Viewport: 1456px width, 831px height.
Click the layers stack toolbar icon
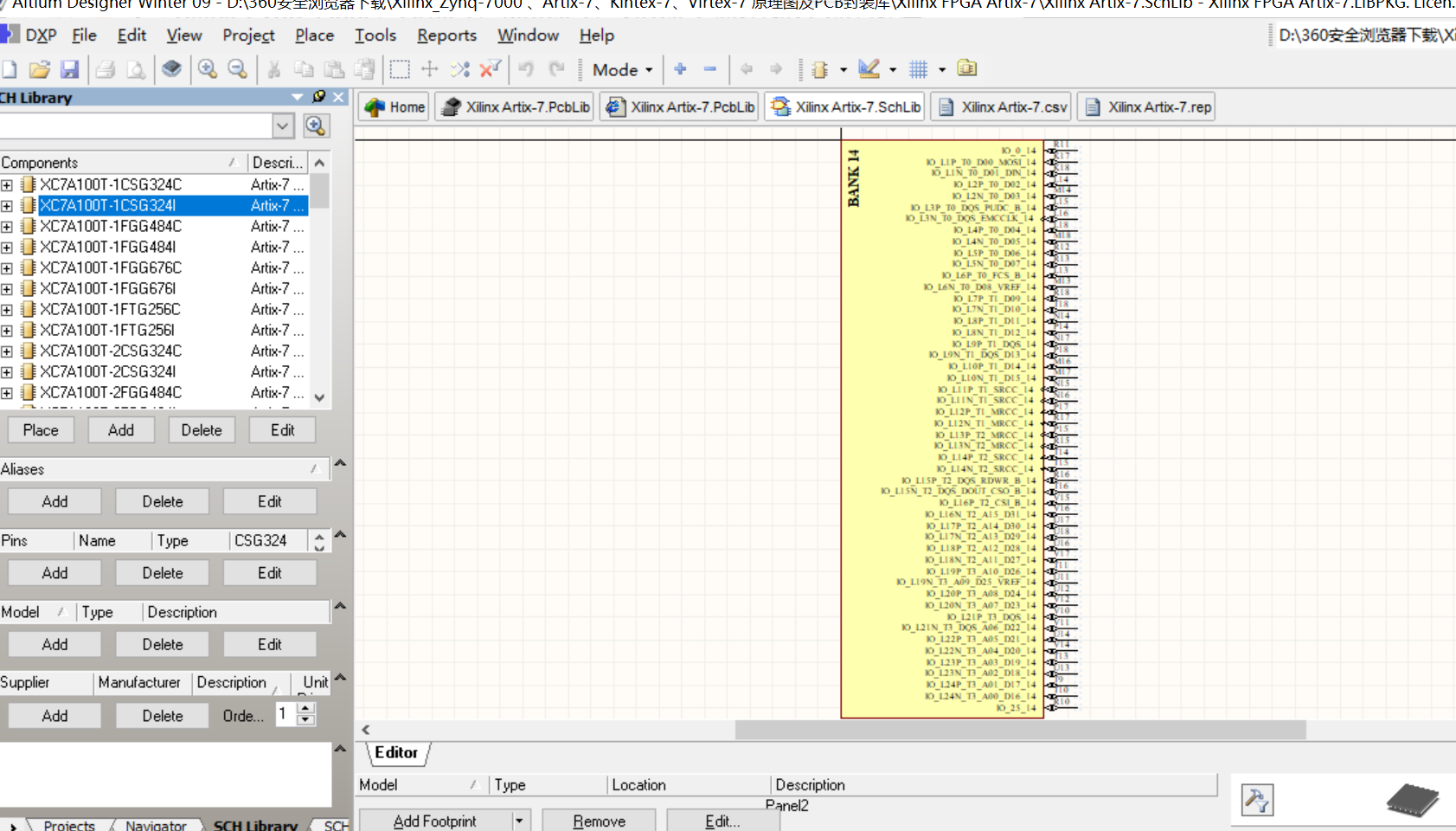click(171, 68)
